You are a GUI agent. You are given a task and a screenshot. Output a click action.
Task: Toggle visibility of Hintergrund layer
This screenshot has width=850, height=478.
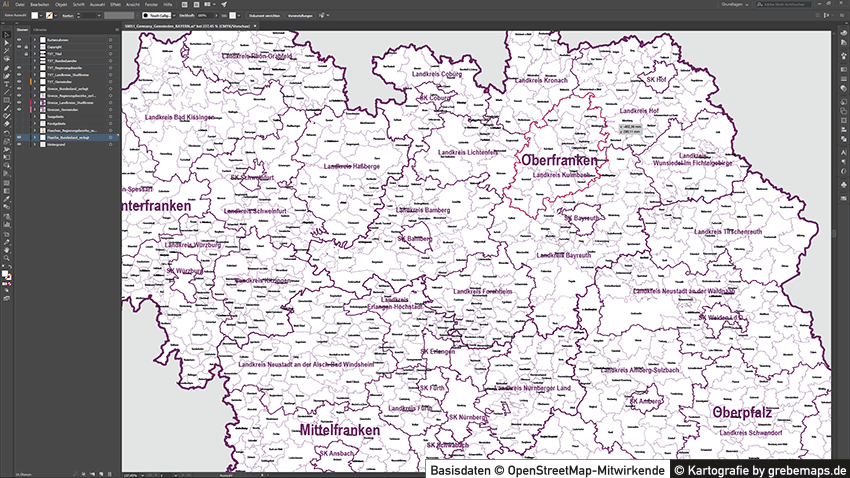click(x=19, y=144)
